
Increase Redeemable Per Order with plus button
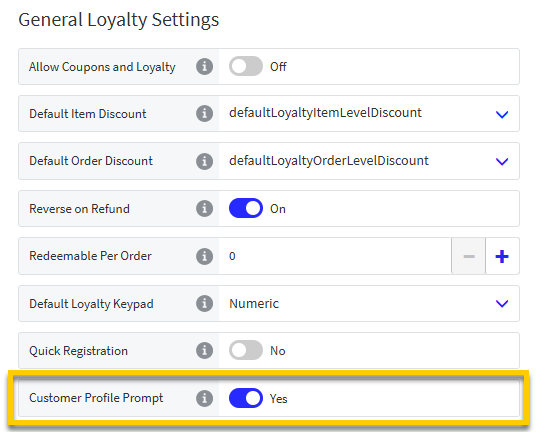502,256
